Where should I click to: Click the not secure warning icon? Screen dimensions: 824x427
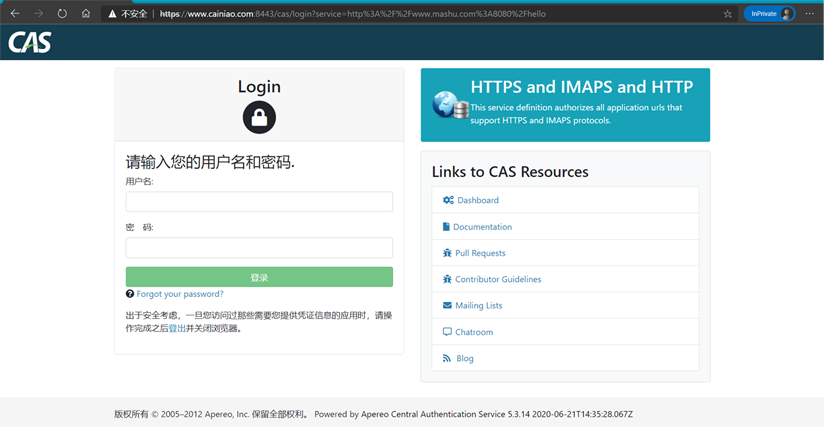[113, 14]
